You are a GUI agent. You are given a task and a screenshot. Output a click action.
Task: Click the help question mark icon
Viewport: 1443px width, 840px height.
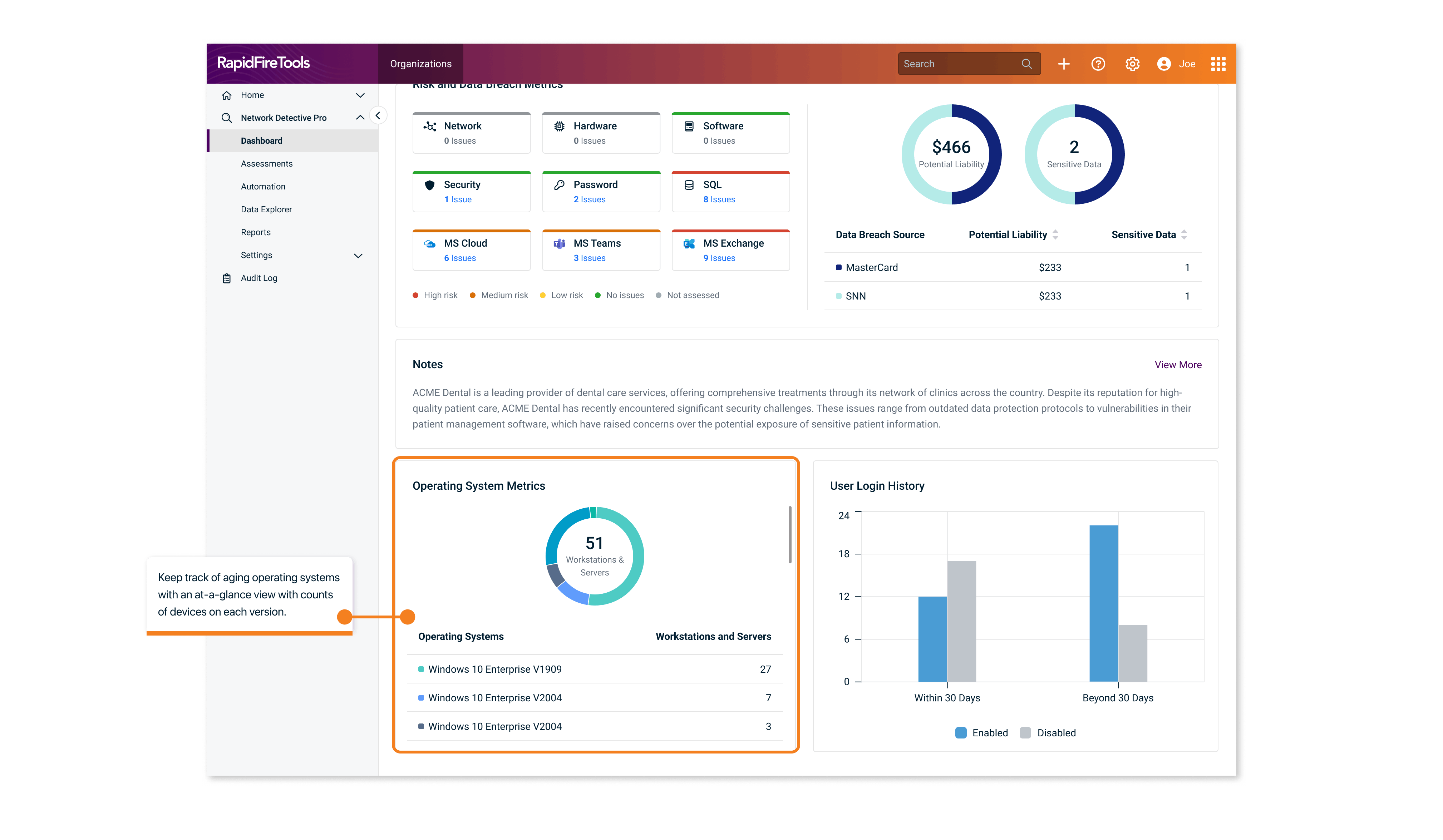coord(1098,64)
